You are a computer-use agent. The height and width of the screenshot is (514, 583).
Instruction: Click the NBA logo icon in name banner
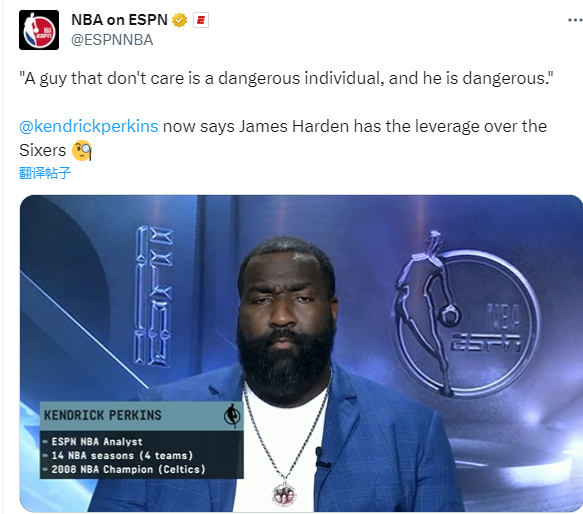[x=232, y=415]
